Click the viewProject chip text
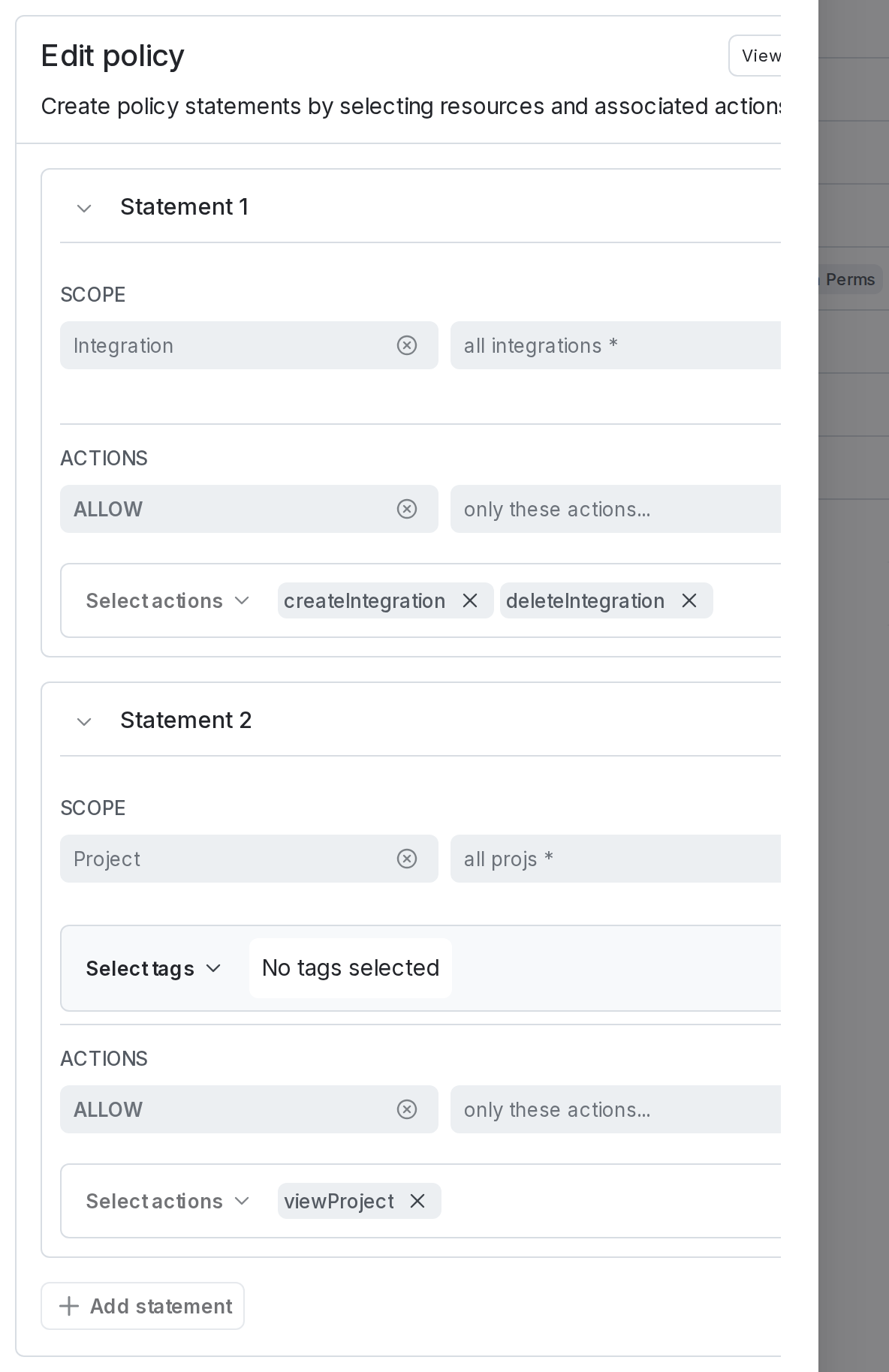Screen dimensions: 889x1372 339,1201
